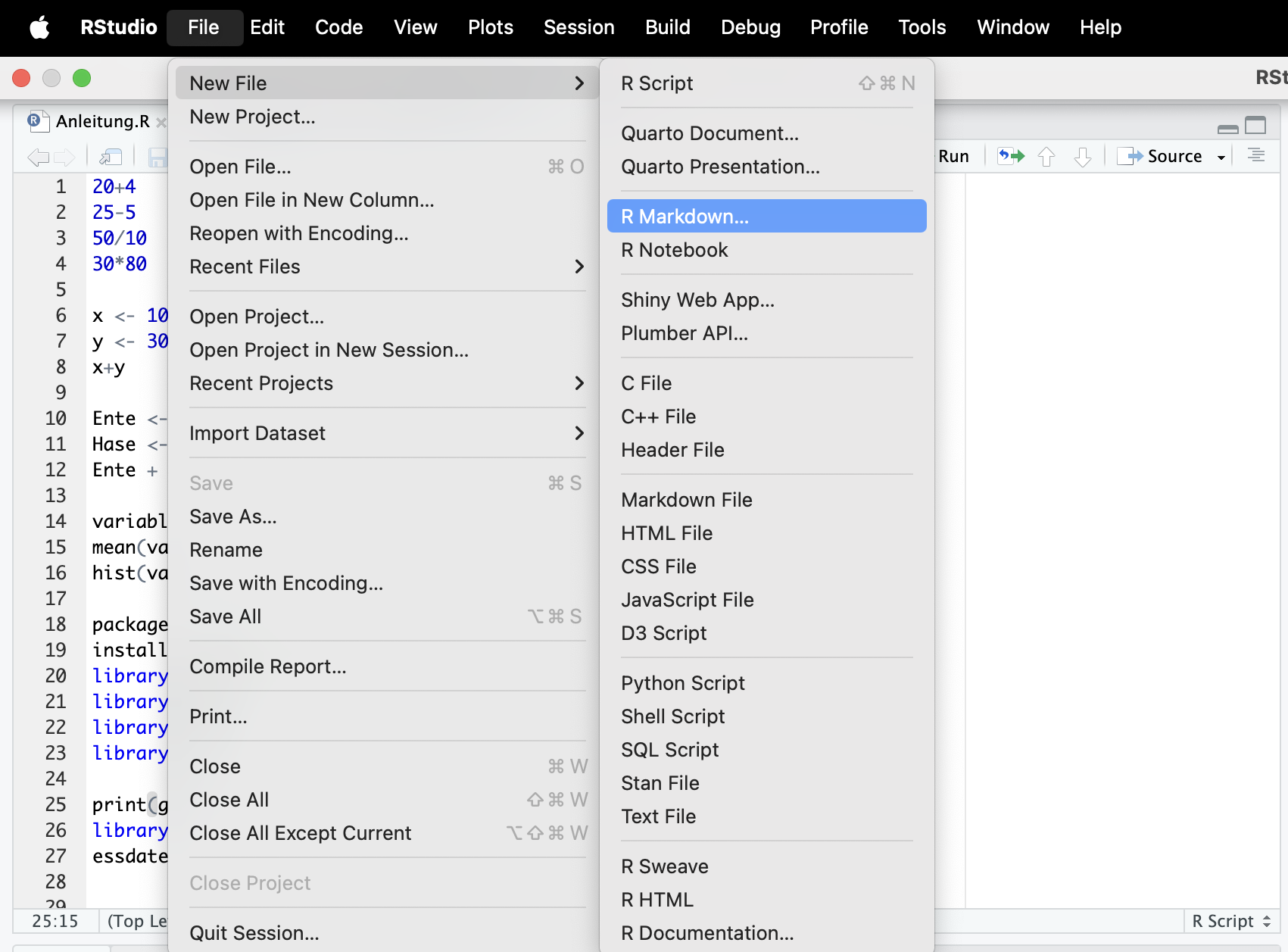Open the View menu
1288x952 pixels.
pyautogui.click(x=416, y=27)
